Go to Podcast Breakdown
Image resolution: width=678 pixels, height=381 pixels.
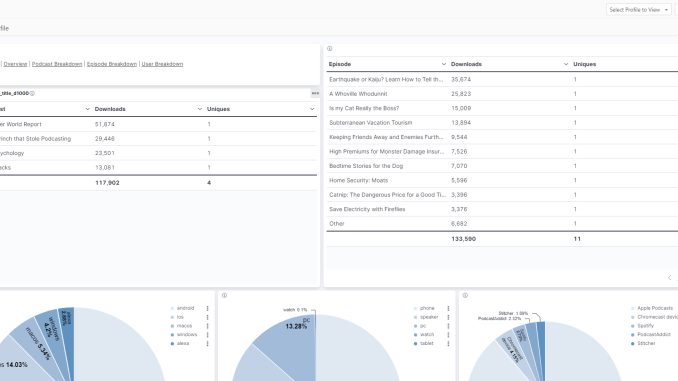tap(57, 64)
